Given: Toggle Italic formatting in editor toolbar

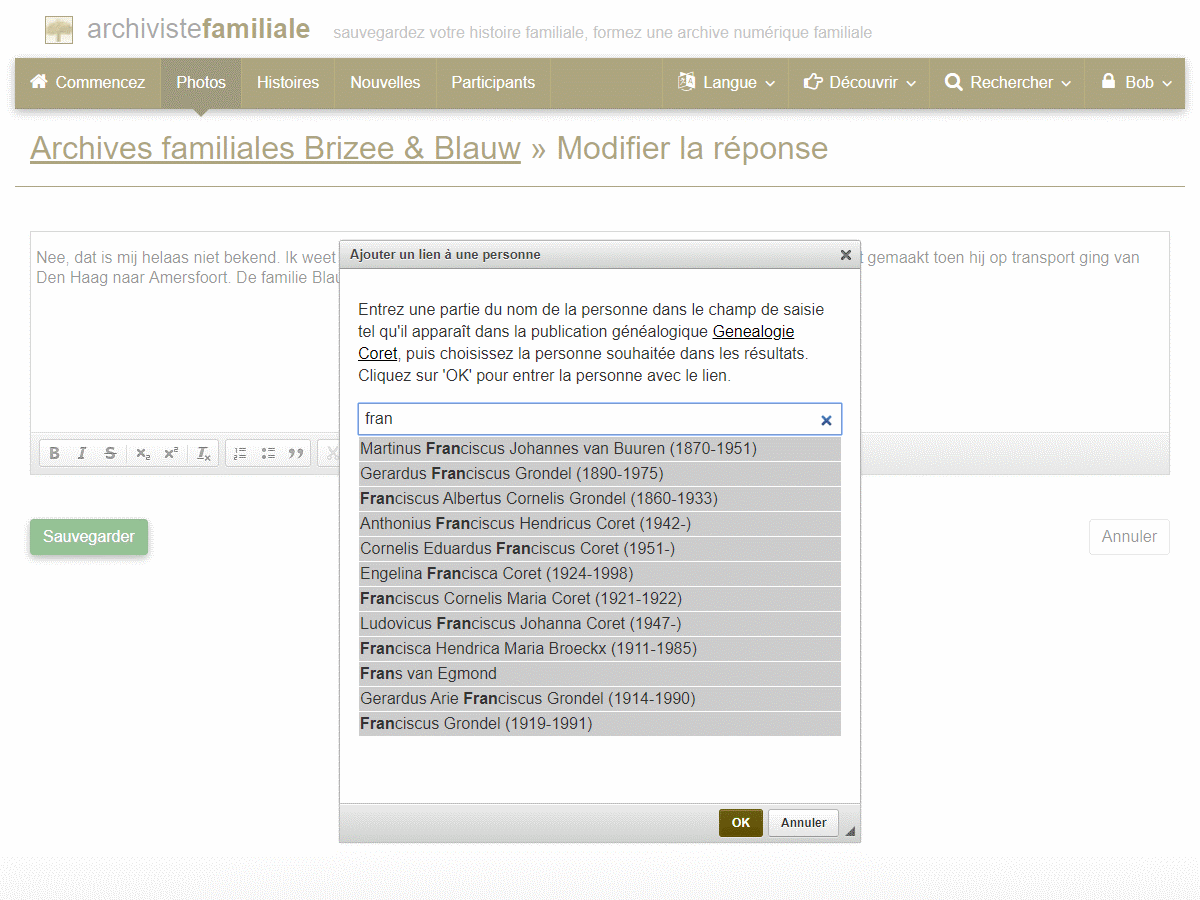Looking at the screenshot, I should coord(82,453).
